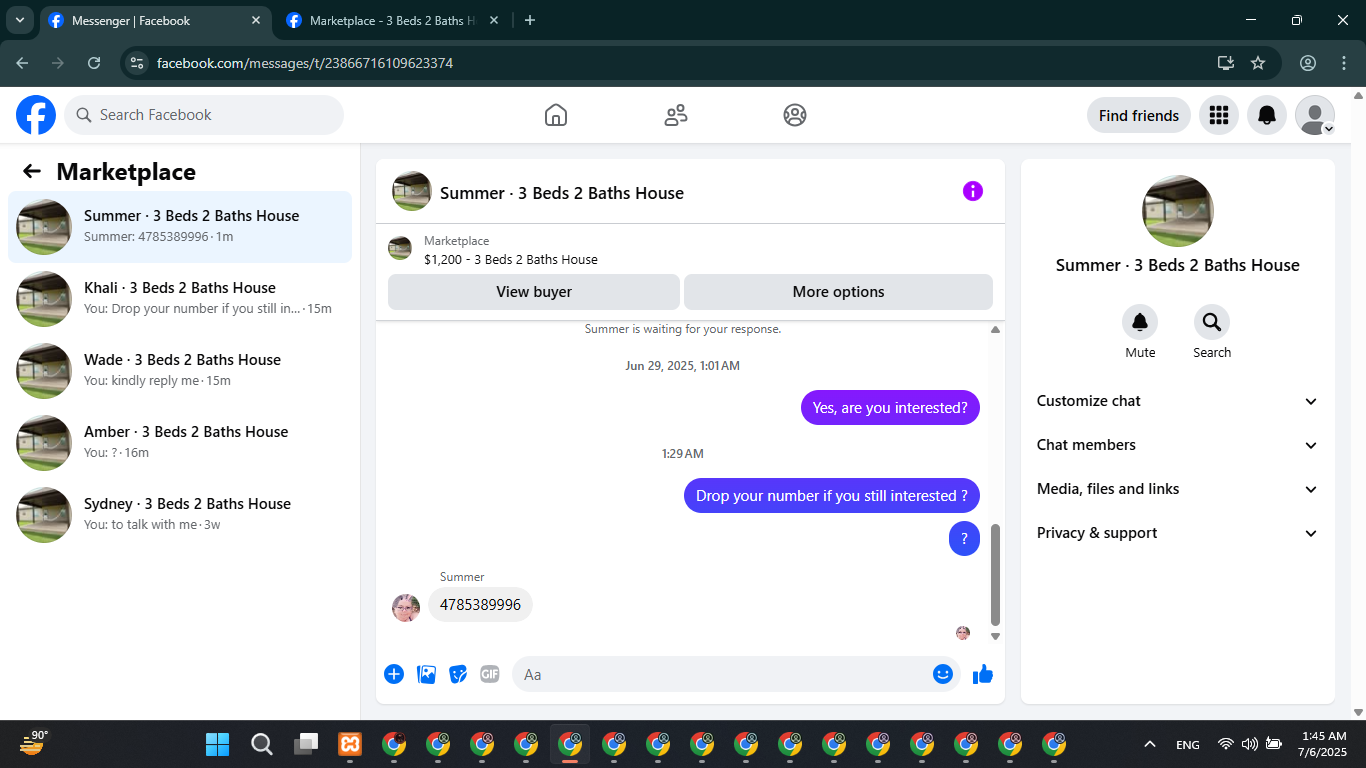Open the Home feed icon
Screen dimensions: 1366x768
coord(556,115)
